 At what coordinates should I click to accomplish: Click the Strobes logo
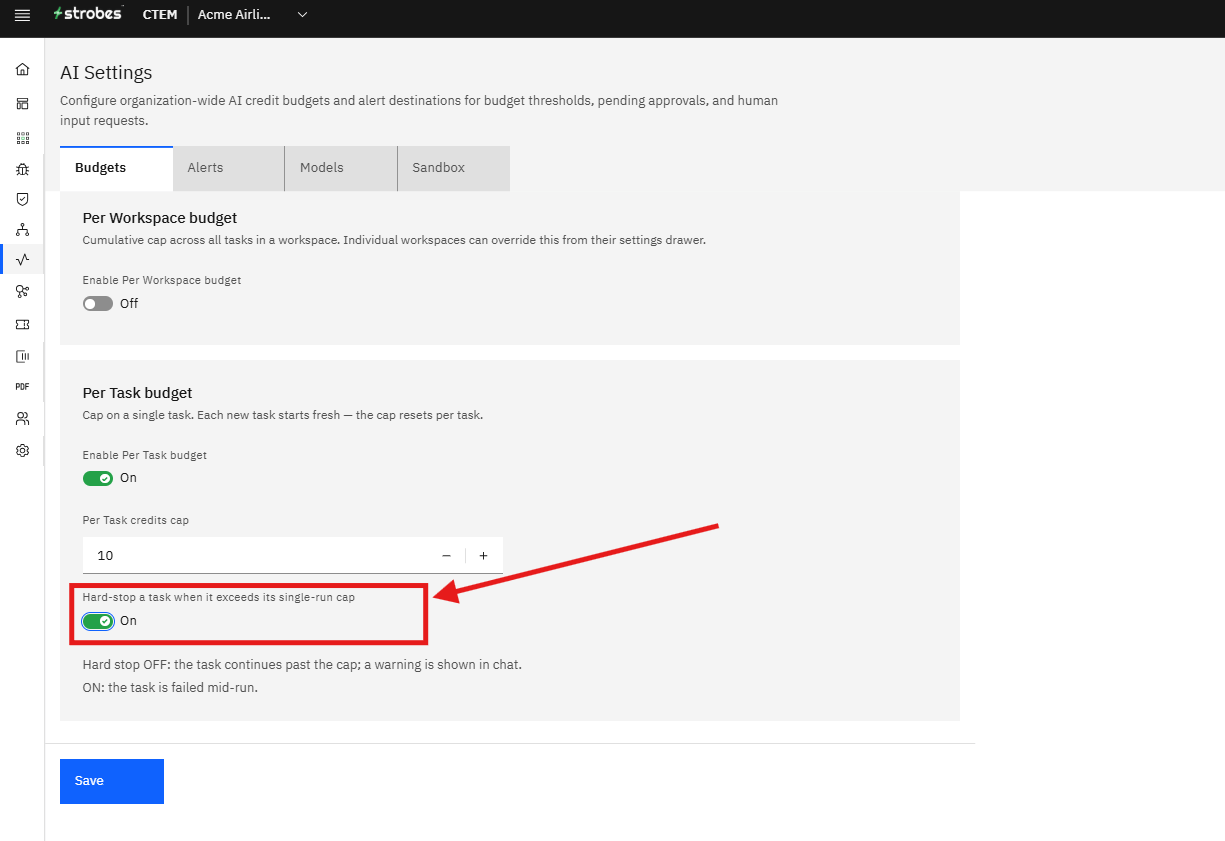87,13
